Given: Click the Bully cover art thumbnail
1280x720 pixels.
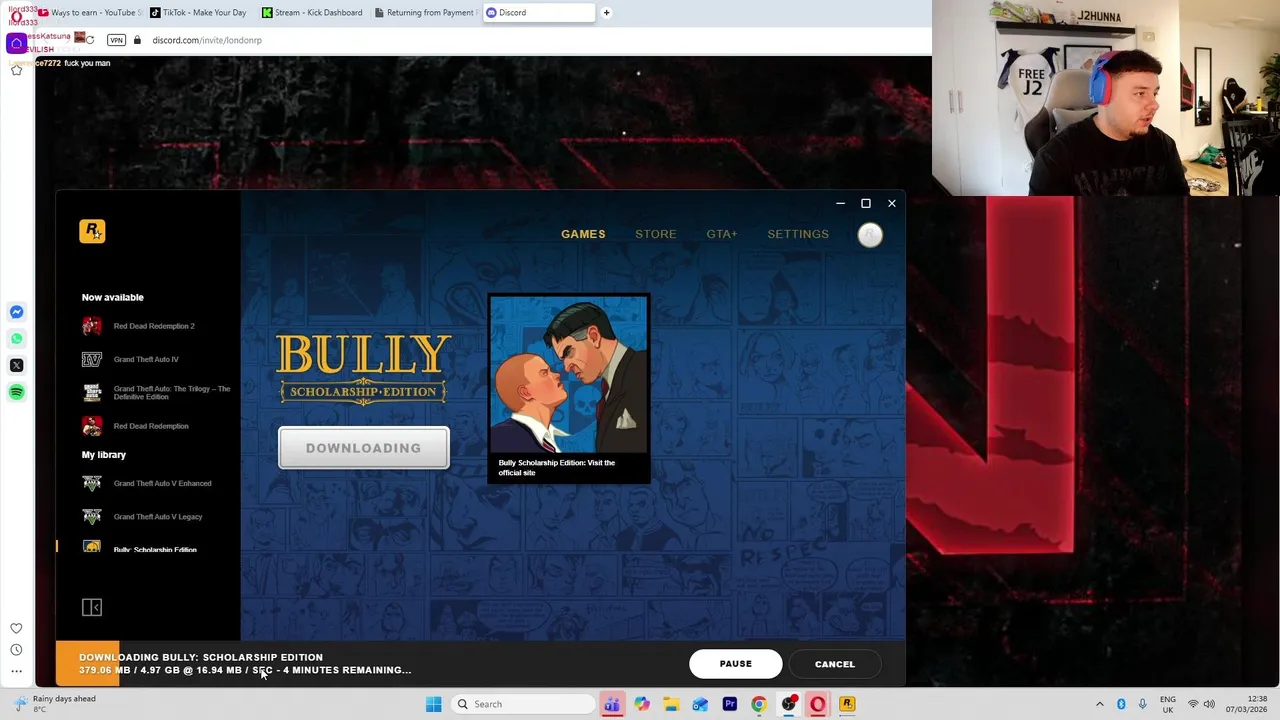Looking at the screenshot, I should [x=569, y=374].
